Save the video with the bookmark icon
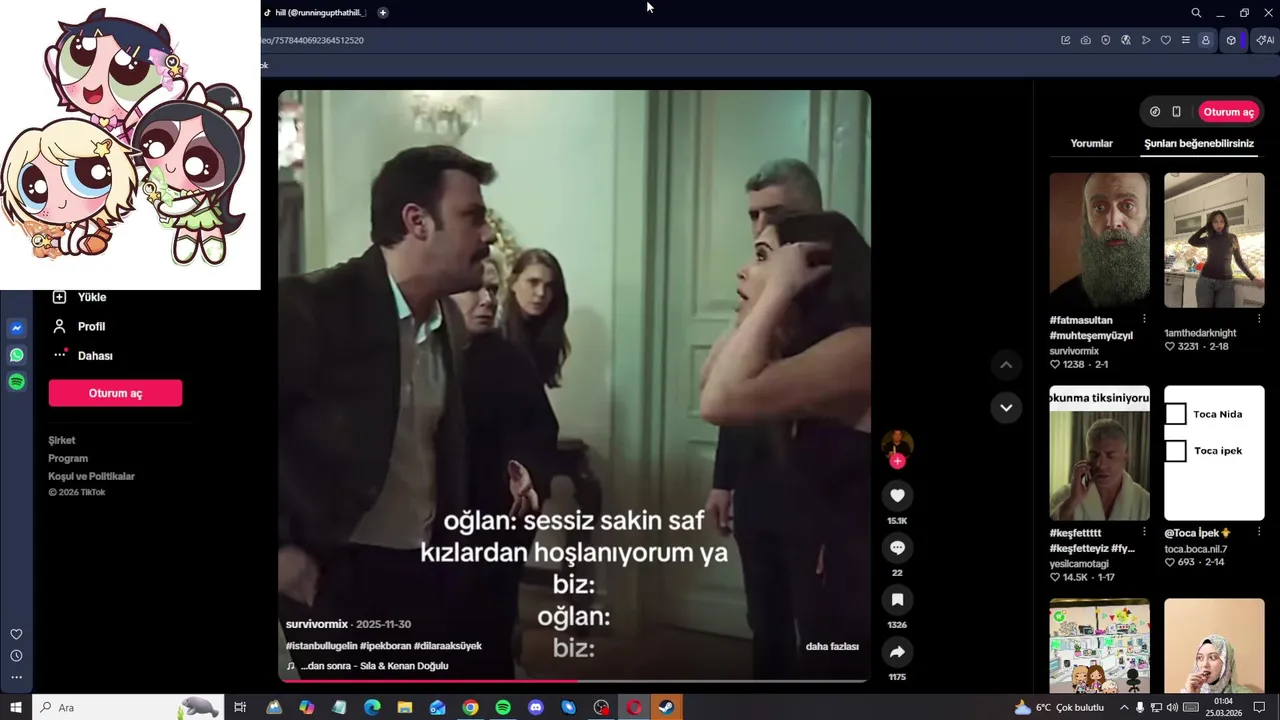 [897, 600]
